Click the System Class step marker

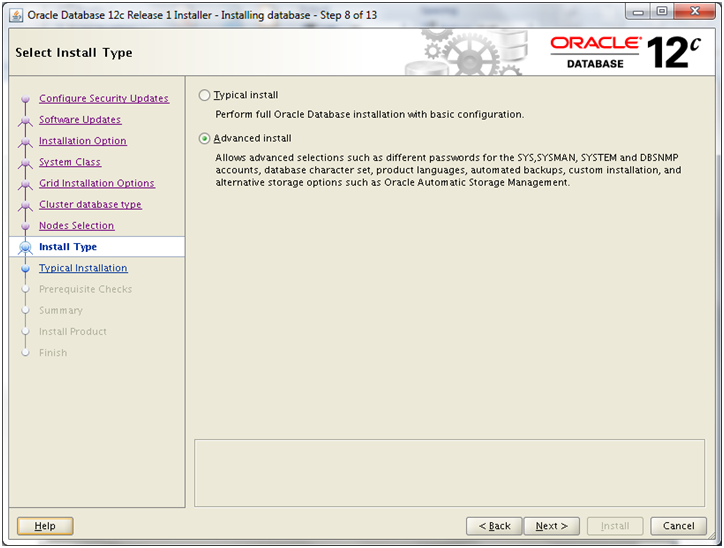tap(25, 163)
